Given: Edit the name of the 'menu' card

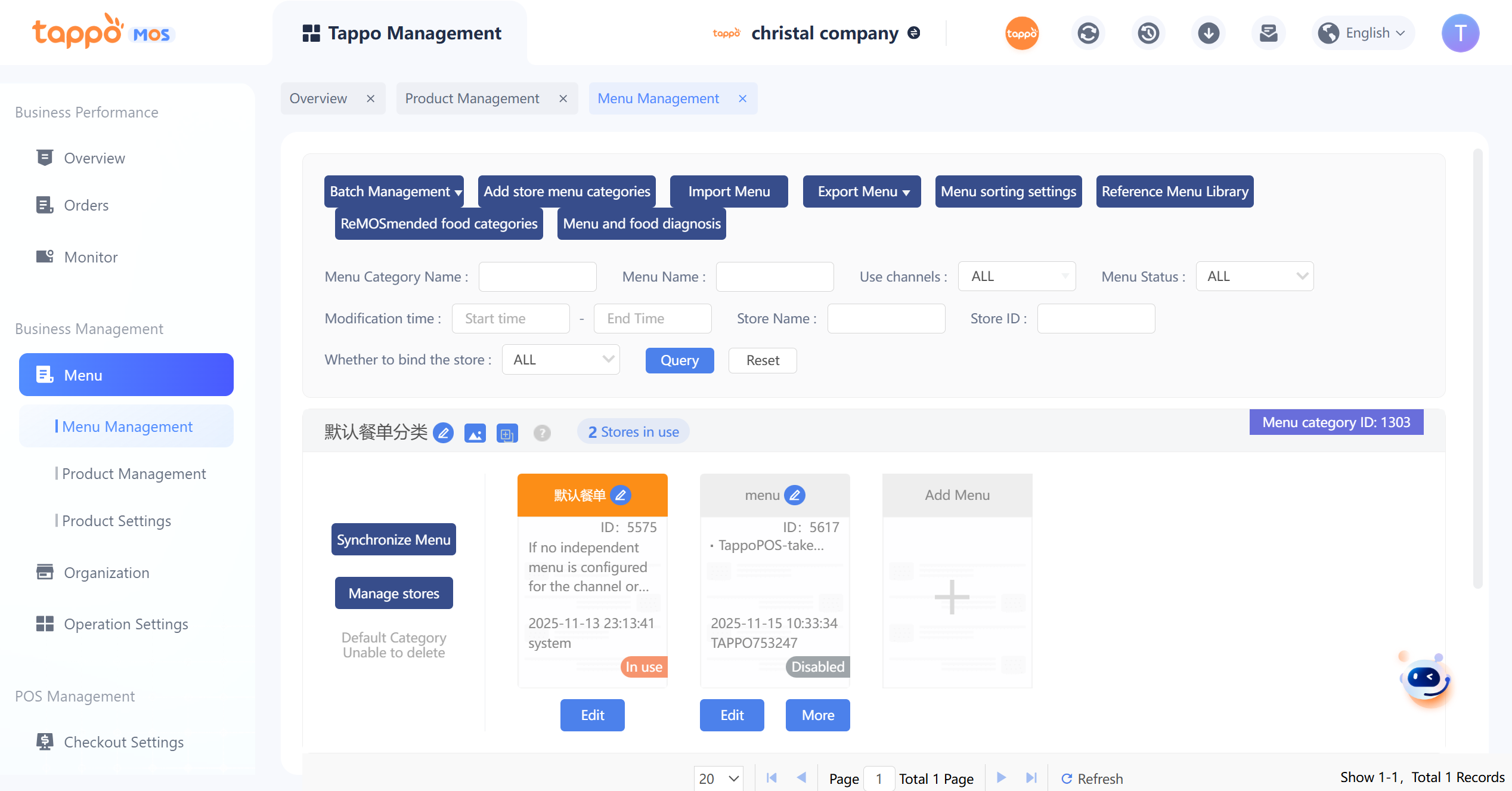Looking at the screenshot, I should (795, 495).
